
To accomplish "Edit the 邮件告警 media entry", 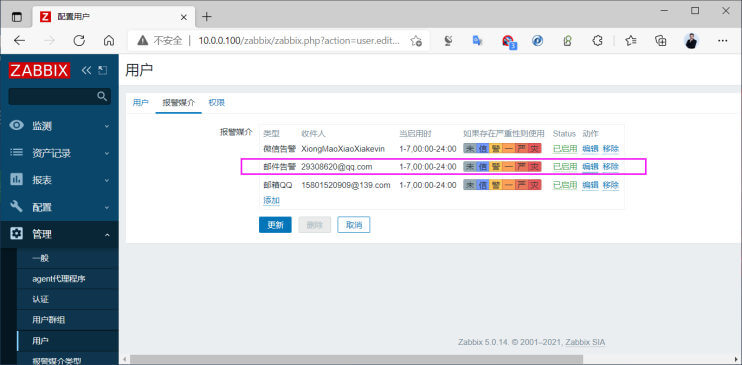I will click(590, 167).
